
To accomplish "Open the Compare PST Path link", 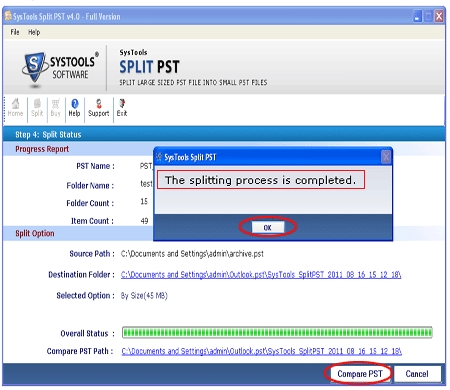I will click(x=261, y=351).
